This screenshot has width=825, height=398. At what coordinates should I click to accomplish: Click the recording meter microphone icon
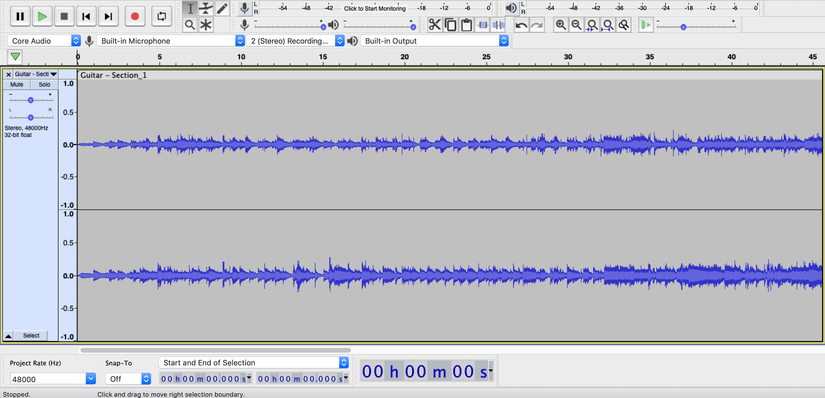[x=244, y=8]
